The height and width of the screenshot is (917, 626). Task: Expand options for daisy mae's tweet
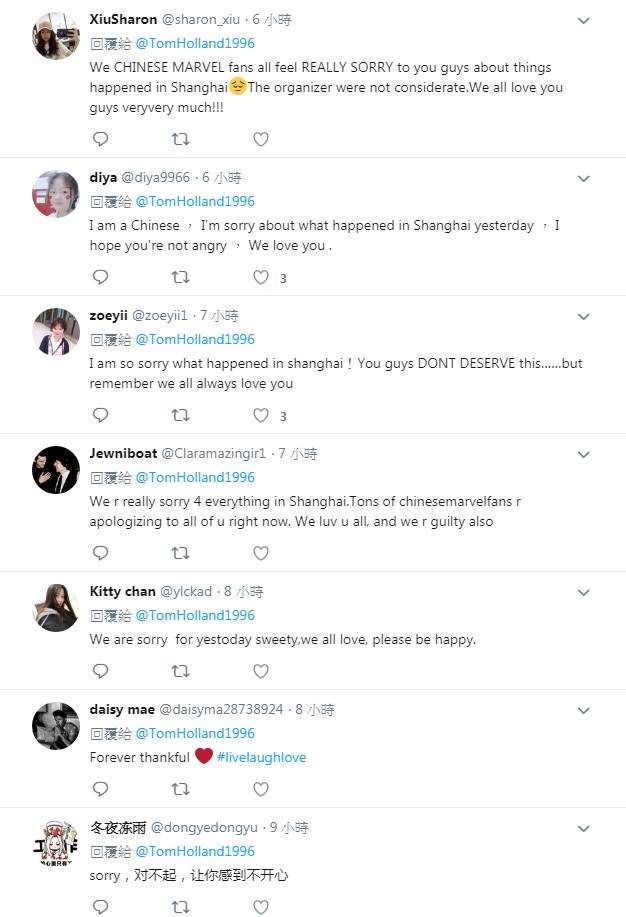click(x=583, y=711)
